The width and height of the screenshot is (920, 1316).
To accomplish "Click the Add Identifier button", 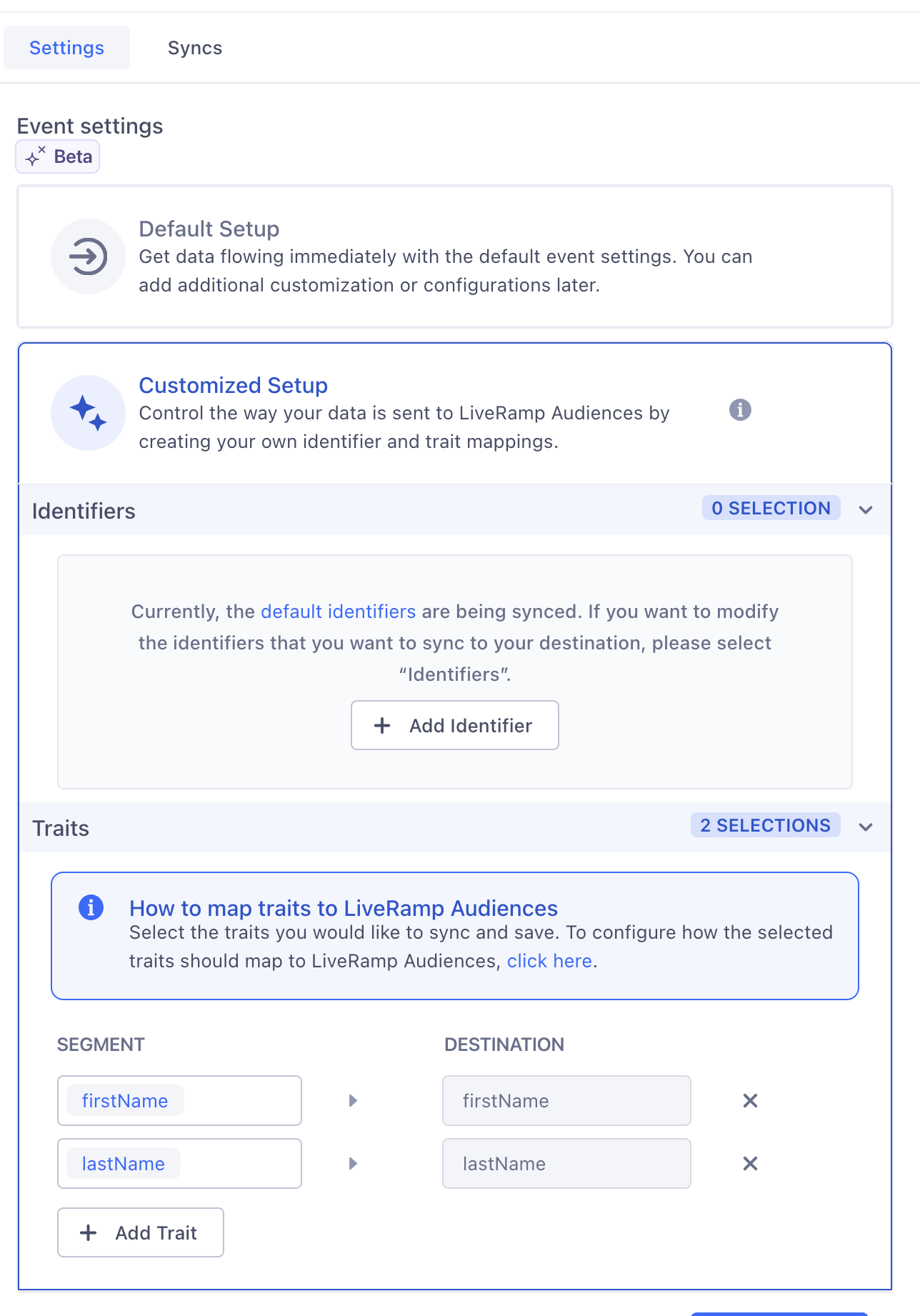I will [x=454, y=725].
